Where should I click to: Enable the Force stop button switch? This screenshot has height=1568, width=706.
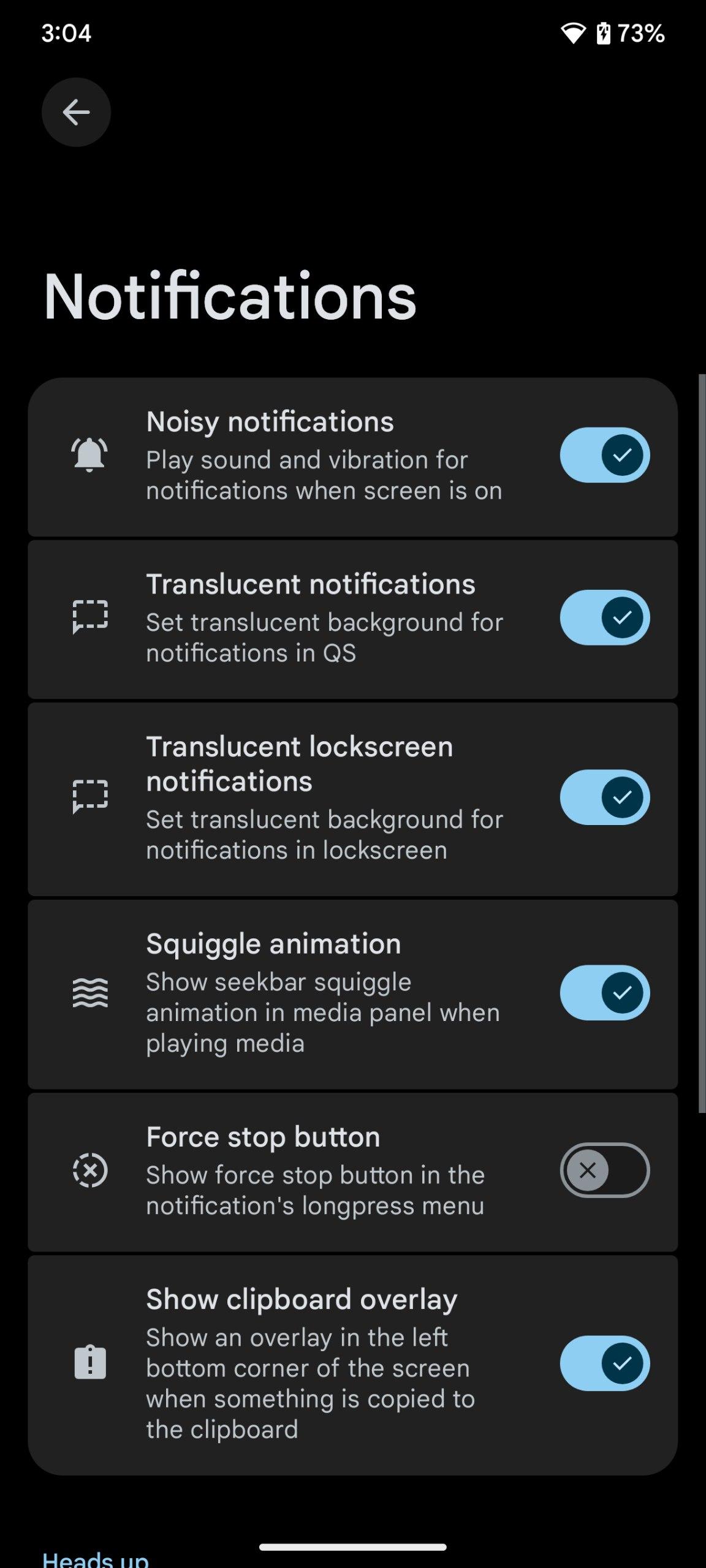pos(604,1170)
